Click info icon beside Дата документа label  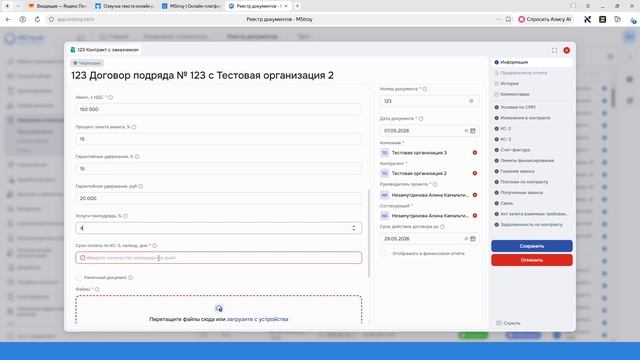coord(421,119)
